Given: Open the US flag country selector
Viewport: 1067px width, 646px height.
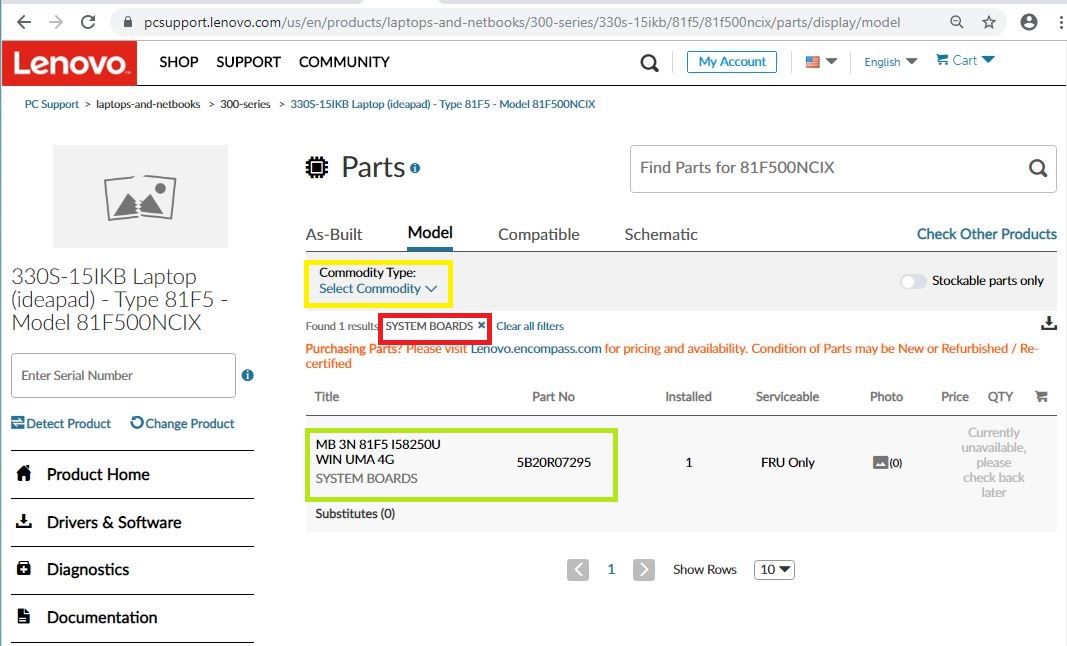Looking at the screenshot, I should coord(821,61).
